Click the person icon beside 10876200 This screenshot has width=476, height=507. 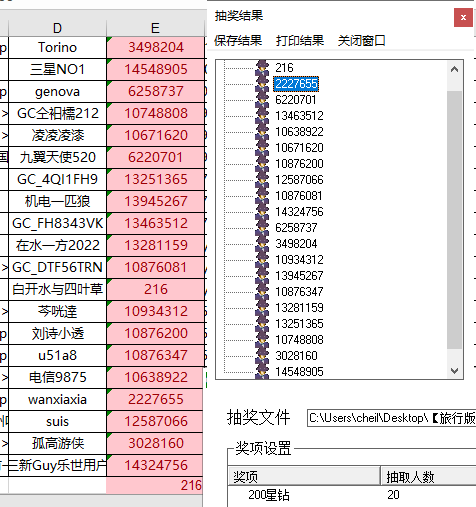pyautogui.click(x=262, y=164)
